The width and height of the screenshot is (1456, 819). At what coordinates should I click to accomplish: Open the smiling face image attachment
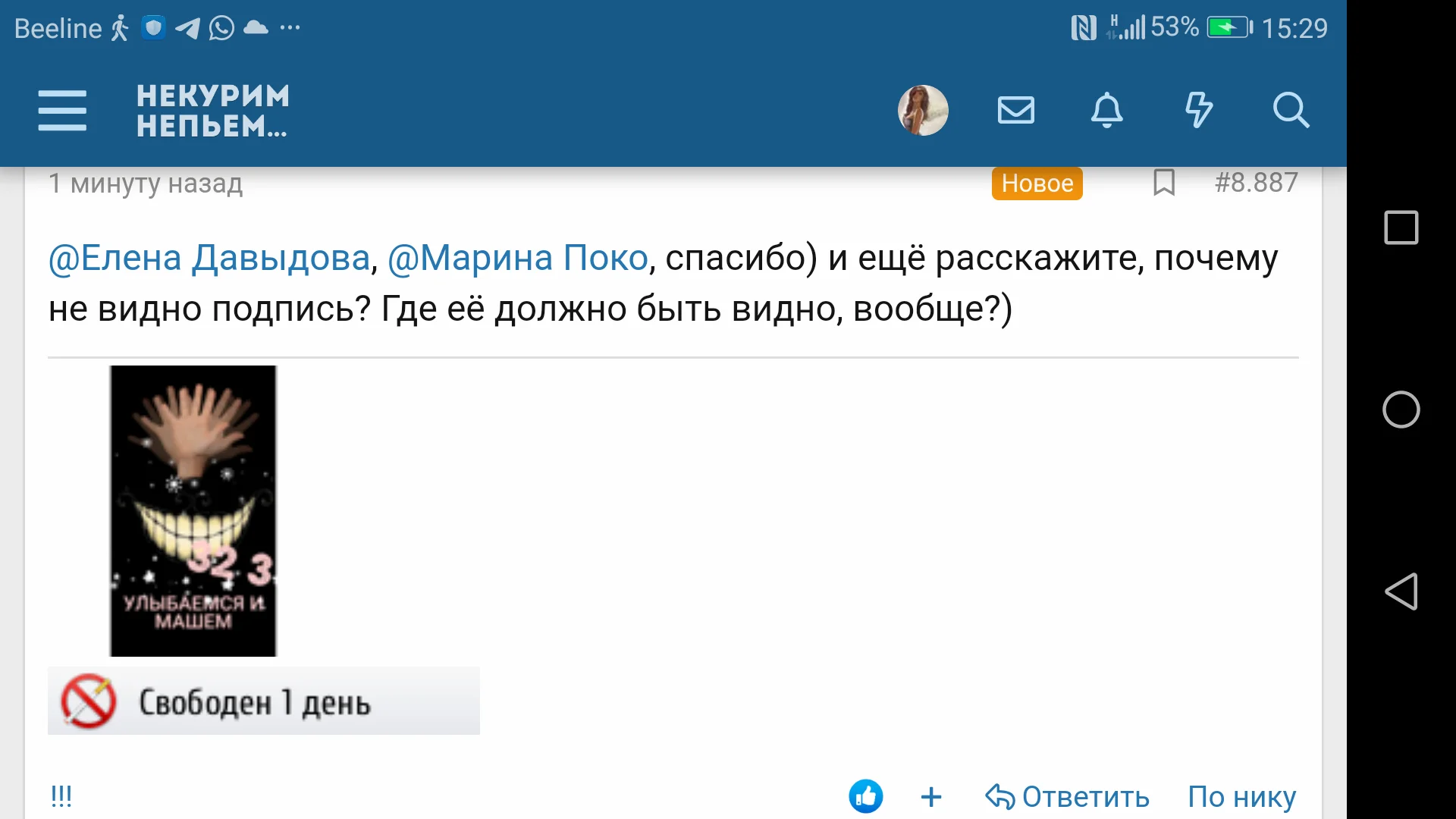click(193, 510)
